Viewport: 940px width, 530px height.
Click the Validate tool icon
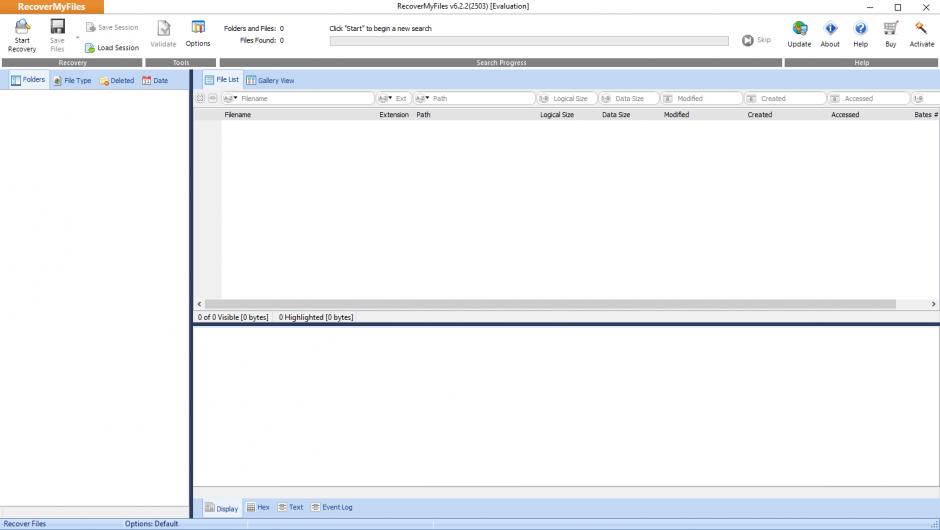[163, 28]
